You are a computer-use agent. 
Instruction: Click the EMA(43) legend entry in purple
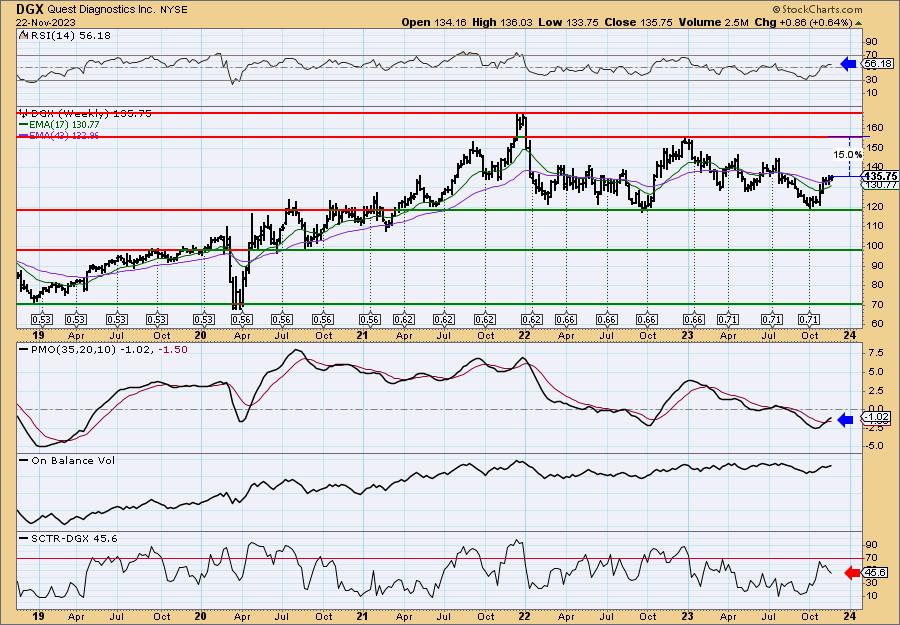coord(64,135)
